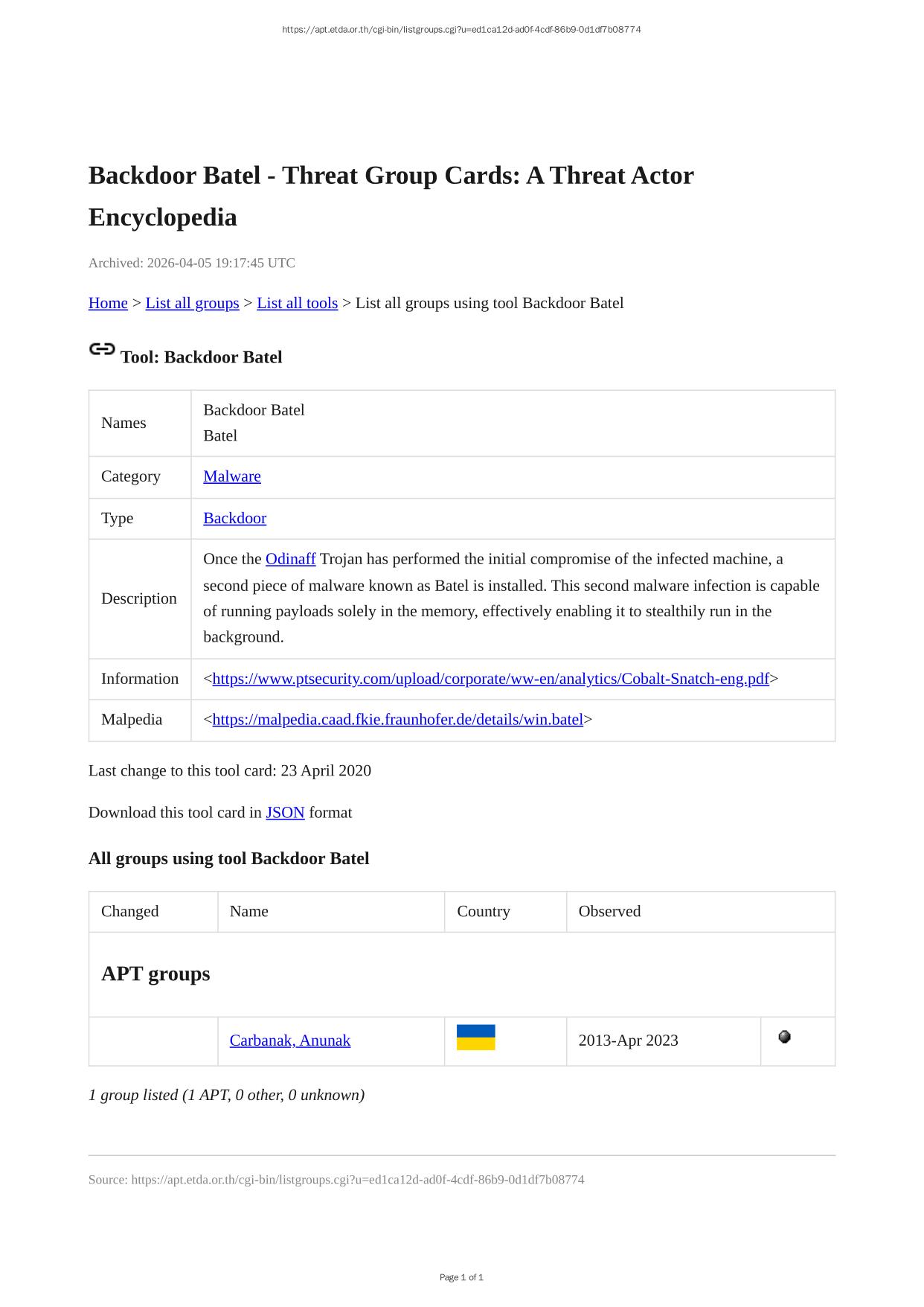The height and width of the screenshot is (1307, 924).
Task: Click the Changed column header
Action: tap(130, 911)
